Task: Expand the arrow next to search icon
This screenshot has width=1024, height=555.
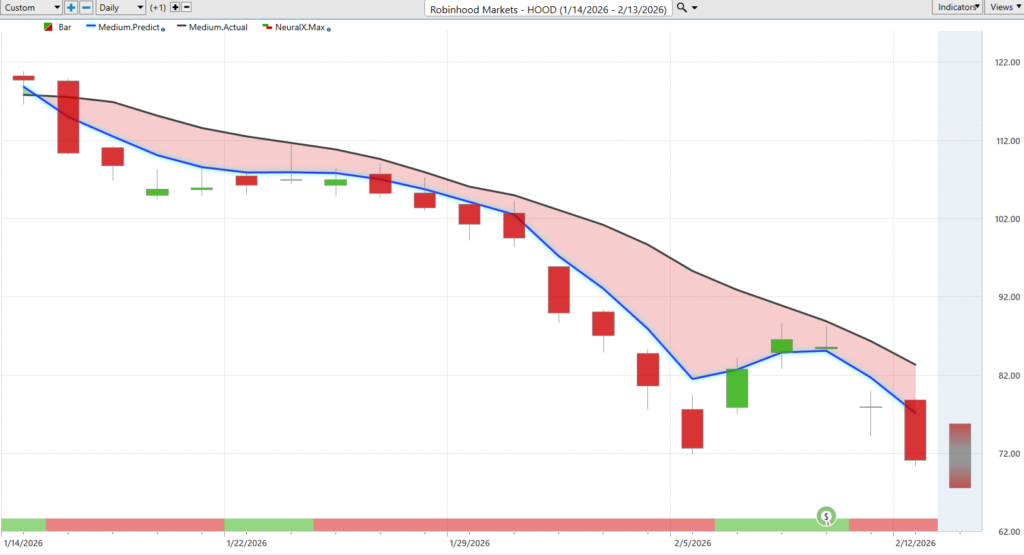Action: click(695, 7)
